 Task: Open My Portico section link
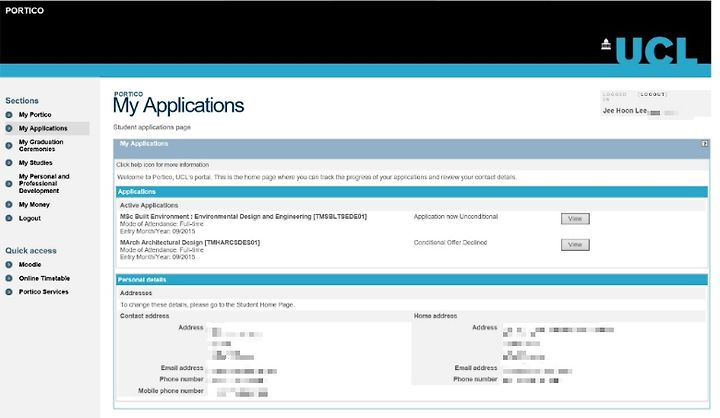coord(35,115)
